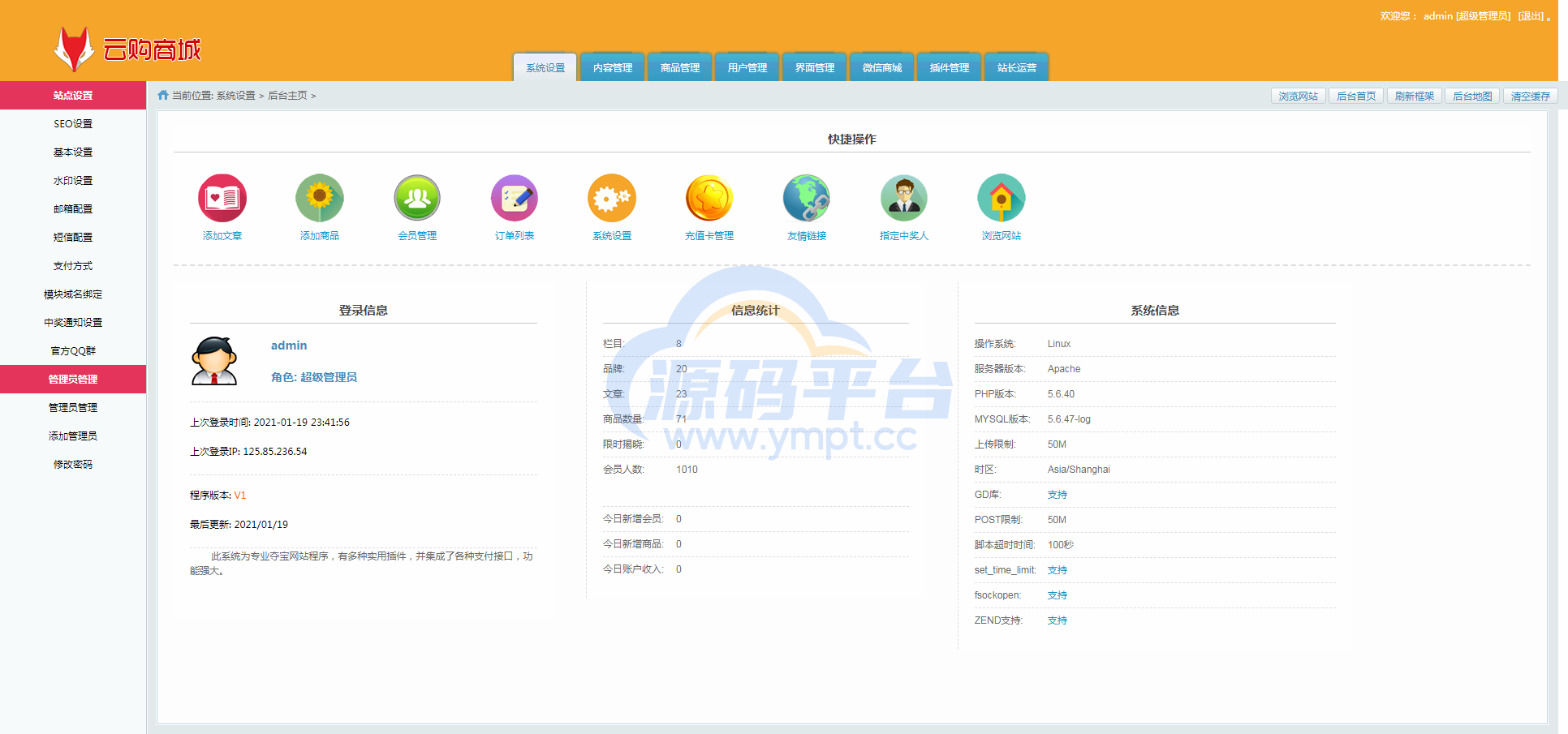Click breadcrumb 后台主页 text
The width and height of the screenshot is (1568, 734).
(x=287, y=95)
